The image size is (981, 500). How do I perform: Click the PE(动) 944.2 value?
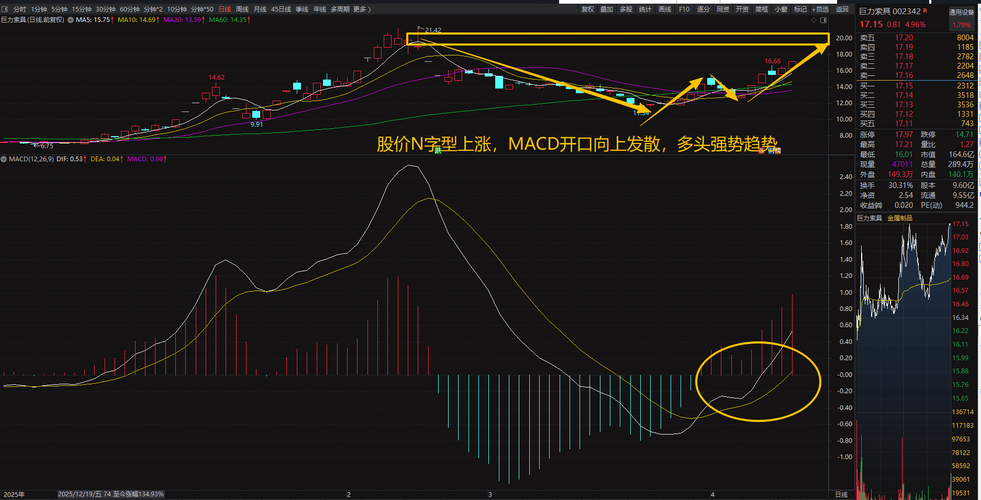[963, 205]
